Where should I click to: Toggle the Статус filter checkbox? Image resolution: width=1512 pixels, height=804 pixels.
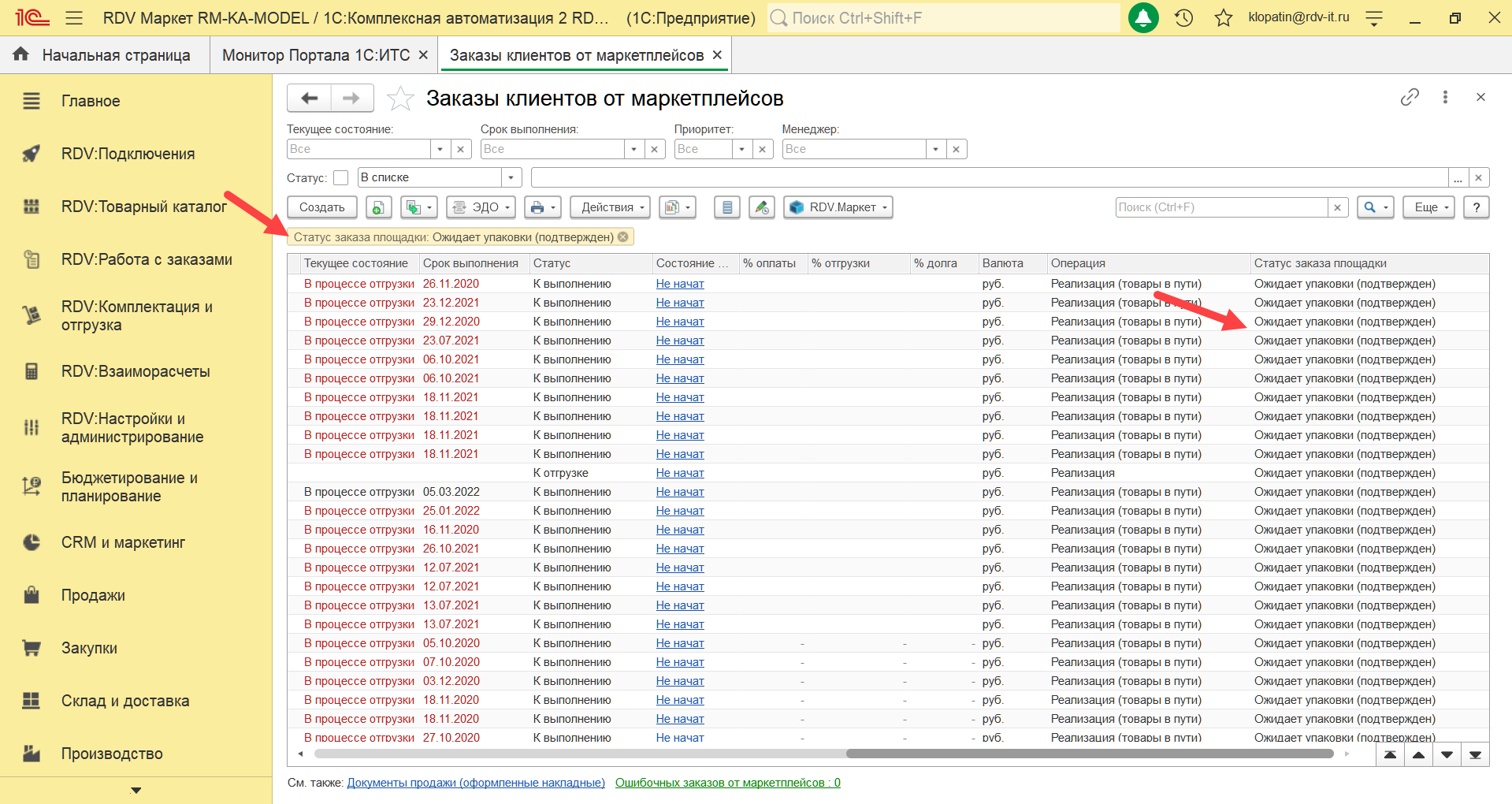click(341, 178)
